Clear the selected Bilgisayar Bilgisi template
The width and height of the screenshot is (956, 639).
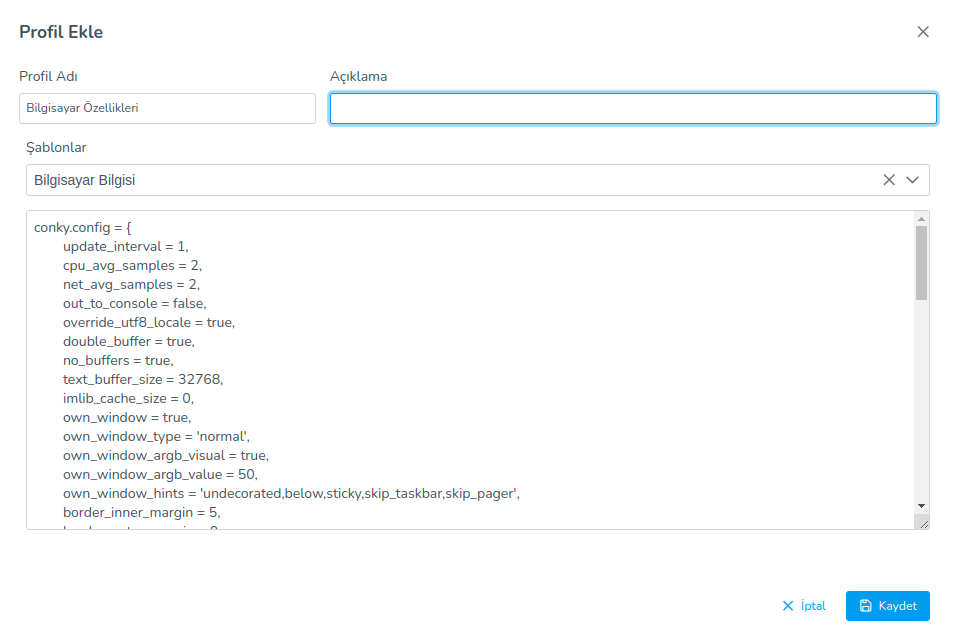point(889,180)
